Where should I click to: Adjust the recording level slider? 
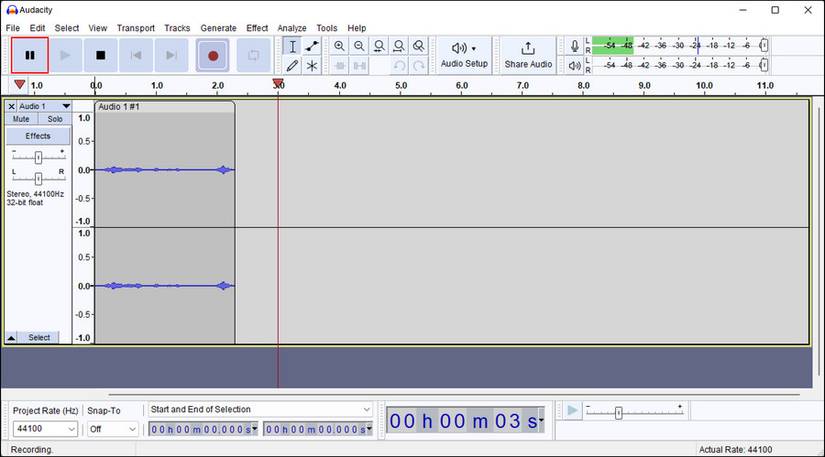(764, 46)
